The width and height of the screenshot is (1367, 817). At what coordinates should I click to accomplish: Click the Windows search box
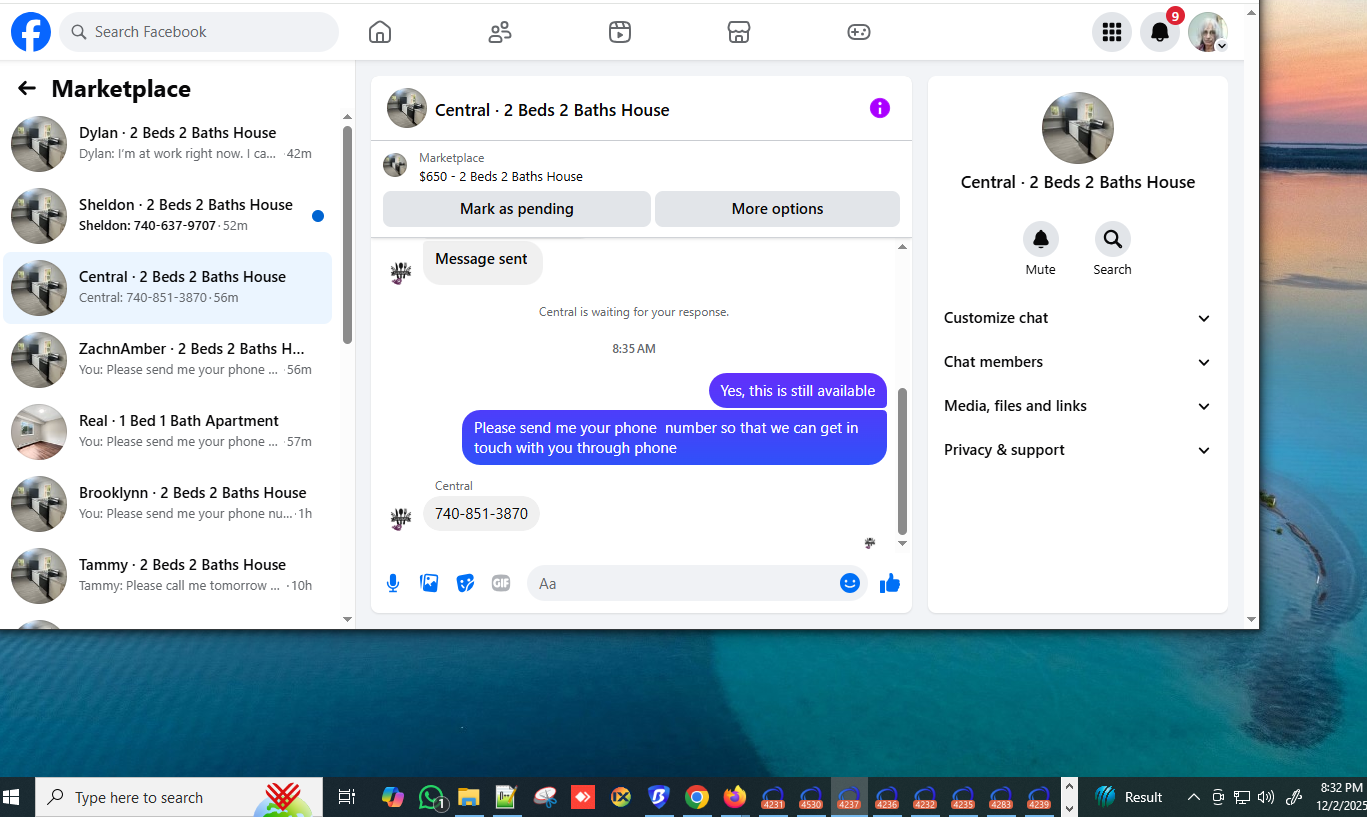point(179,797)
